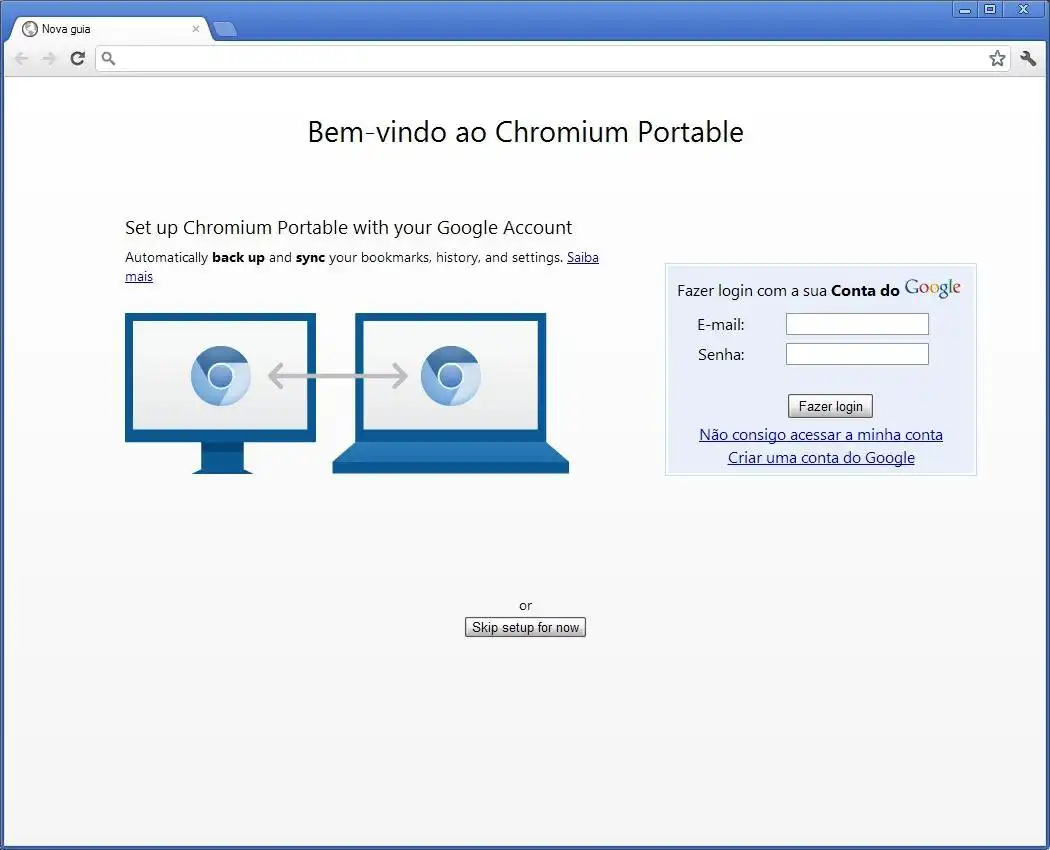Click the laptop sync illustration
Image resolution: width=1050 pixels, height=850 pixels.
click(451, 393)
